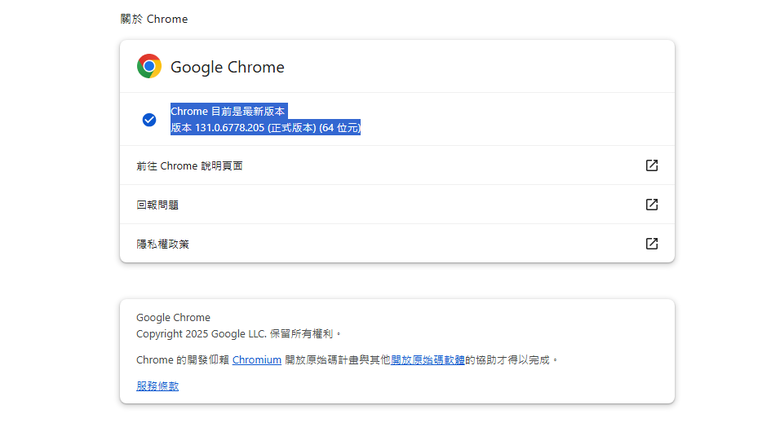Click highlighted text Chrome 目前是最新版本
The width and height of the screenshot is (780, 423).
click(x=228, y=111)
